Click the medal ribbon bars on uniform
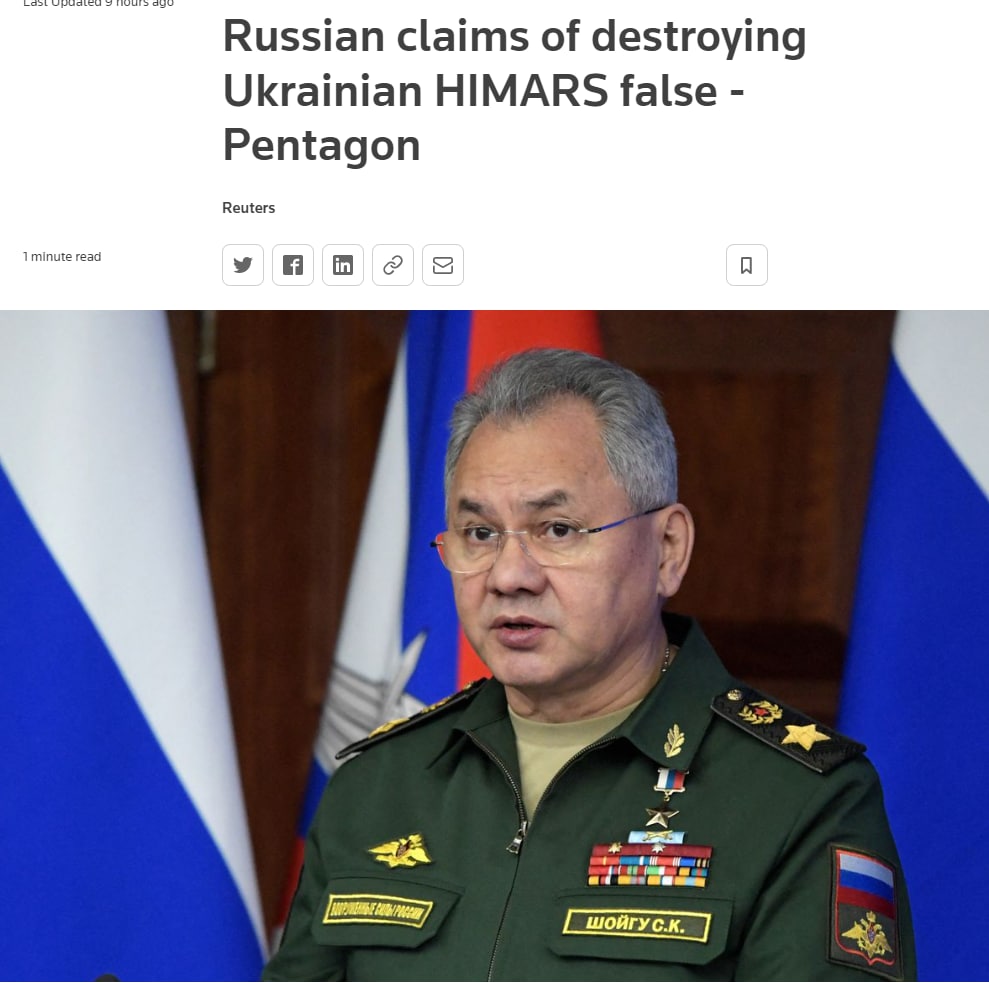This screenshot has height=983, width=989. 649,865
